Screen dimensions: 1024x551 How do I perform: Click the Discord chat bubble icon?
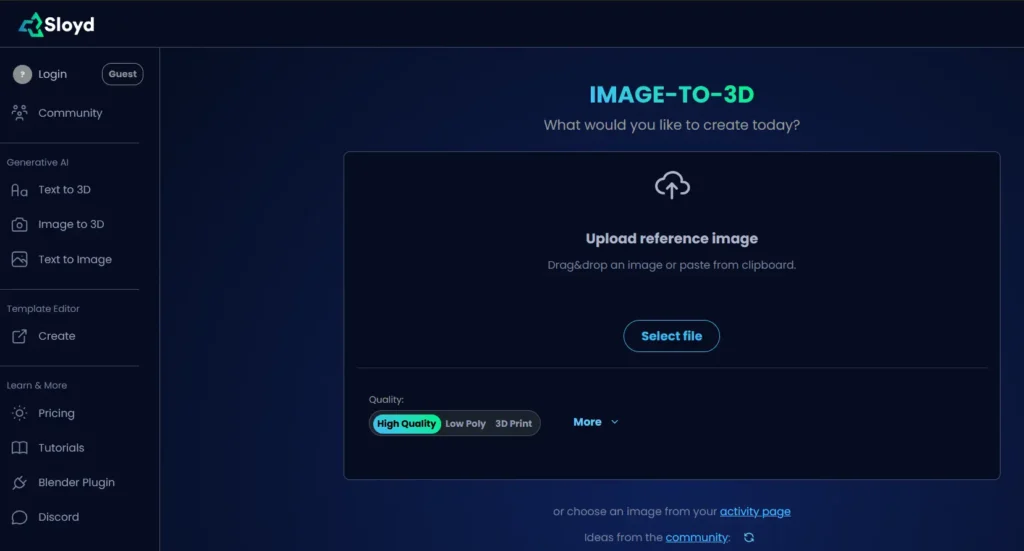pyautogui.click(x=20, y=517)
